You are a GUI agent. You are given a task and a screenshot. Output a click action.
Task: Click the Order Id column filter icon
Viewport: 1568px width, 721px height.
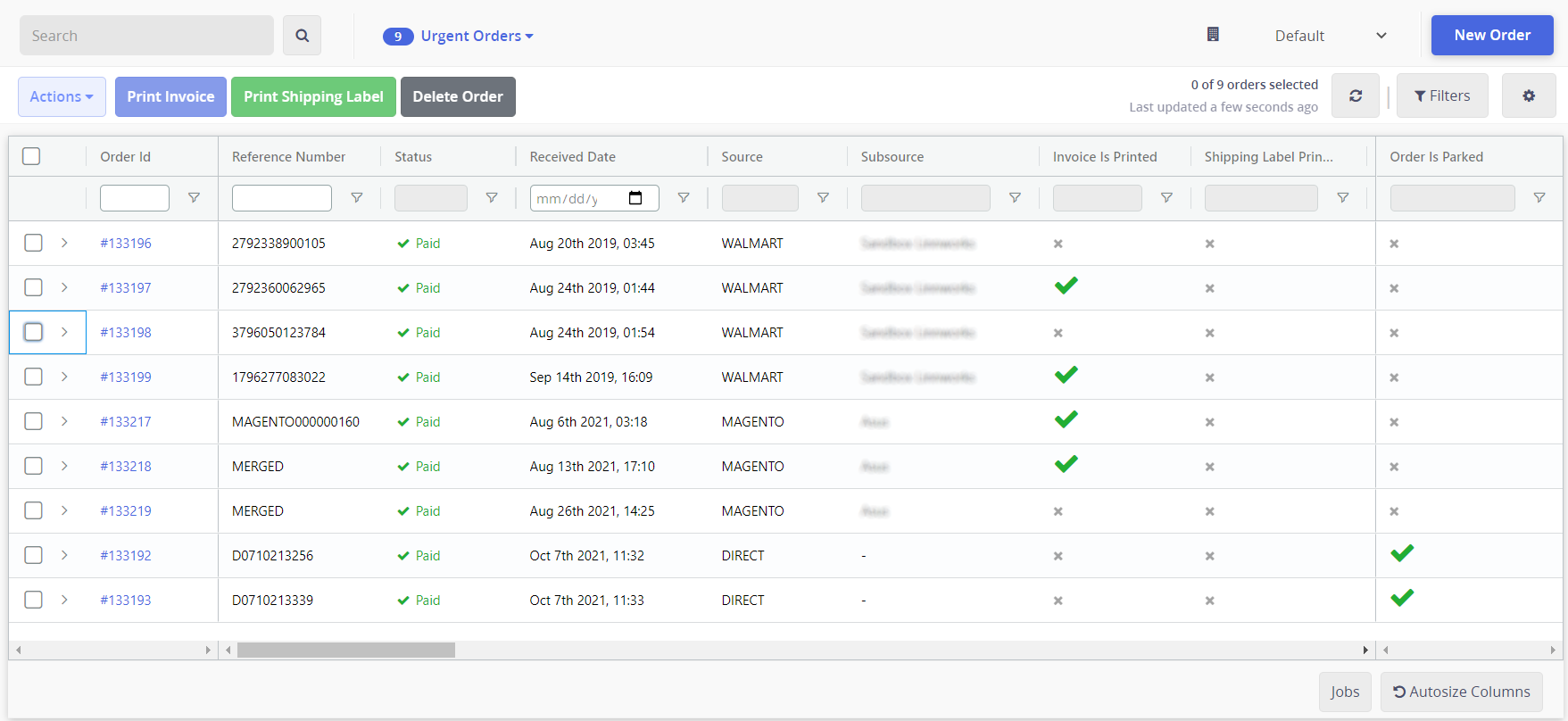coord(194,198)
